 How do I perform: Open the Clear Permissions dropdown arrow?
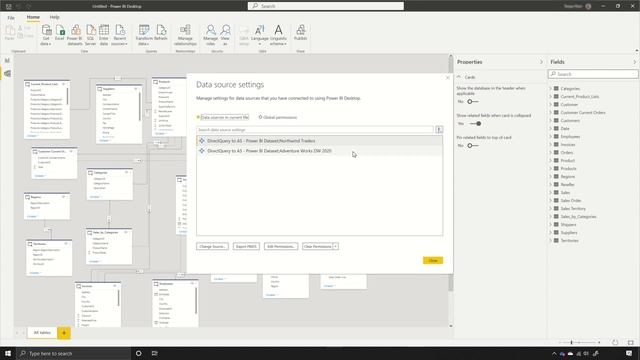point(336,247)
